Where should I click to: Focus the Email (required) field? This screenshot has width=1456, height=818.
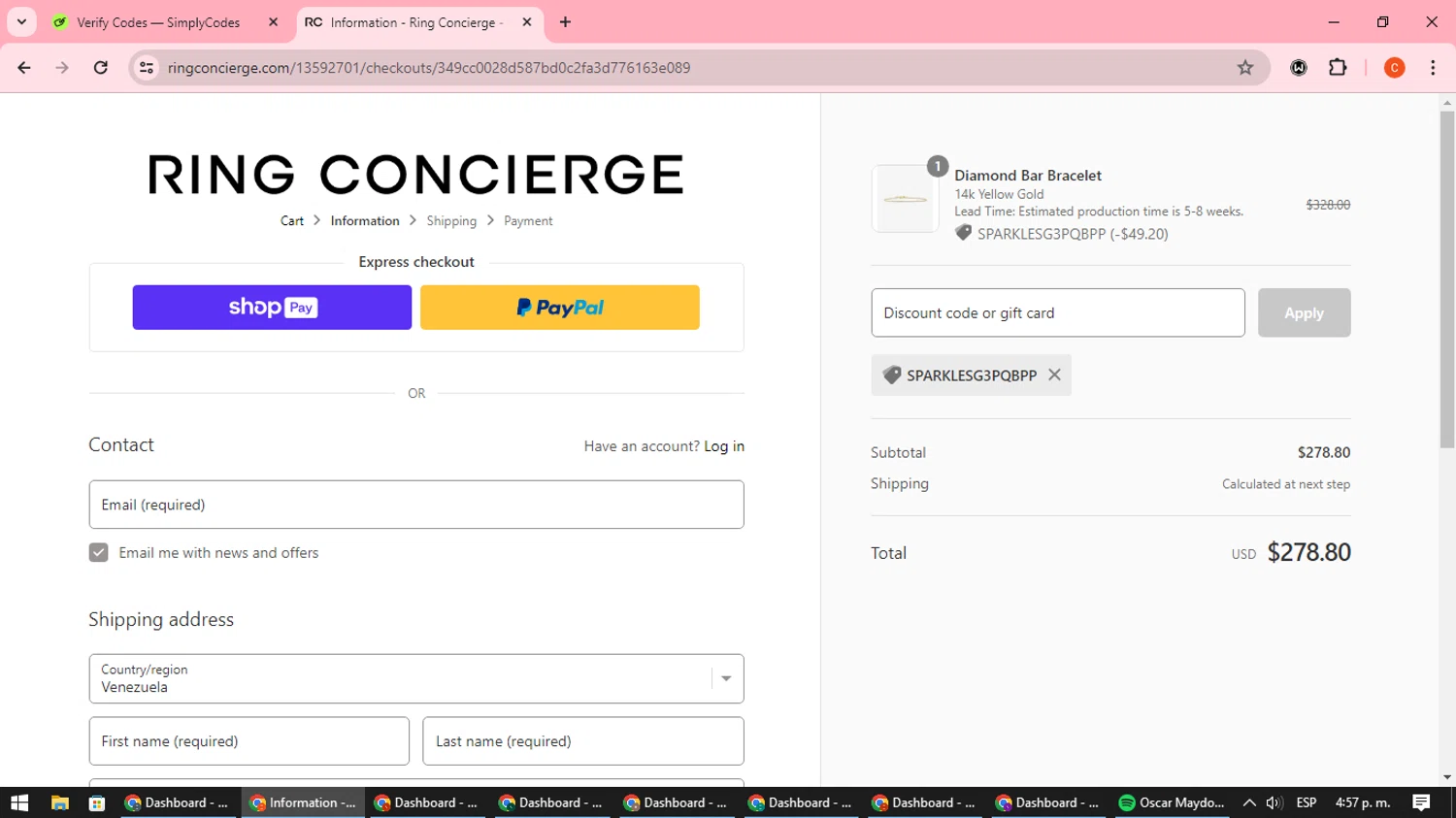click(x=416, y=505)
